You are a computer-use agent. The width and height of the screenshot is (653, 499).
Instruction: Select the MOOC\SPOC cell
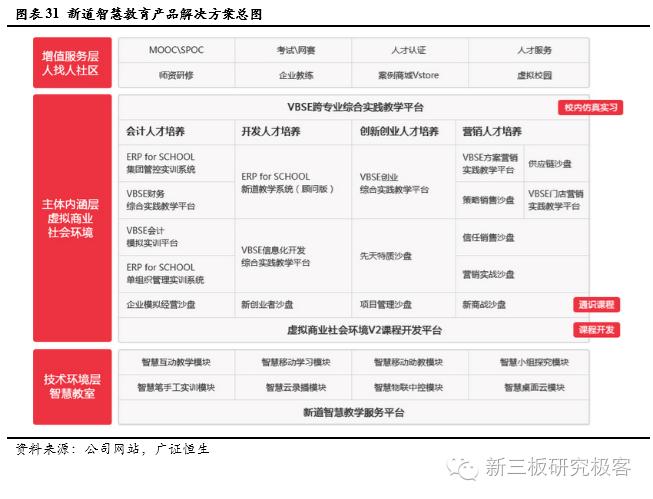pos(177,50)
